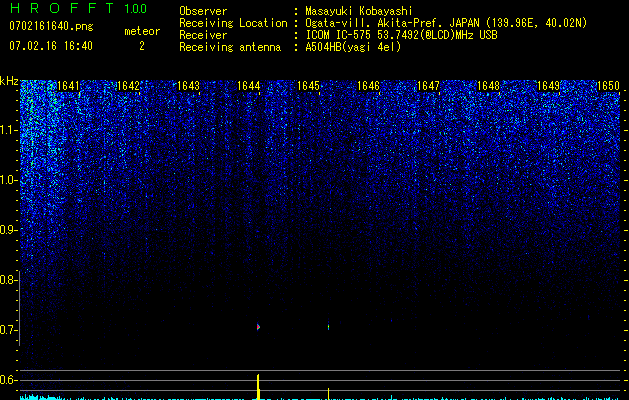Click the cyan noise level trace at bottom
Image resolution: width=629 pixels, height=400 pixels.
(x=320, y=398)
